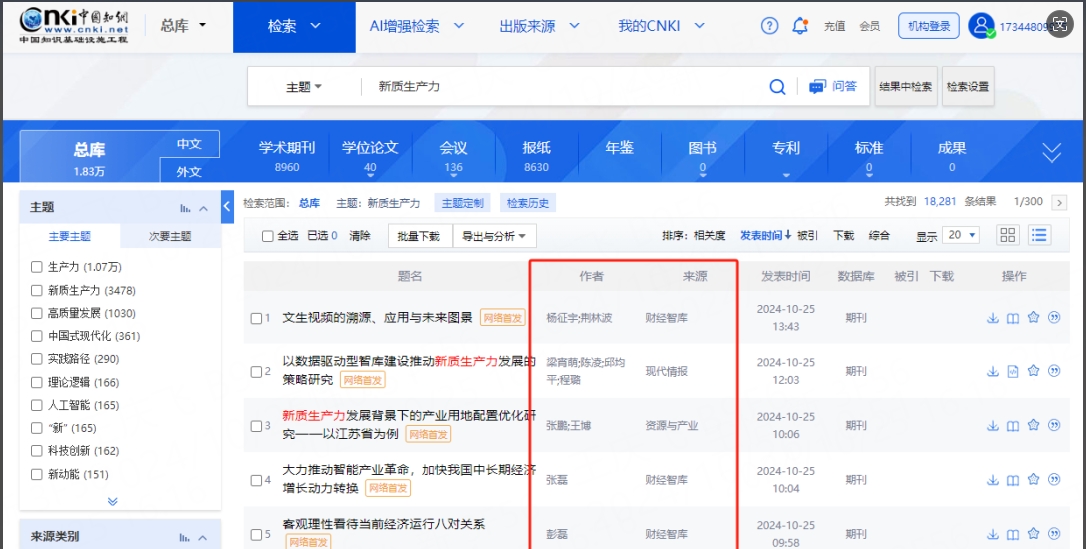Switch to 学术期刊 8960 tab
This screenshot has width=1086, height=549.
(x=287, y=156)
